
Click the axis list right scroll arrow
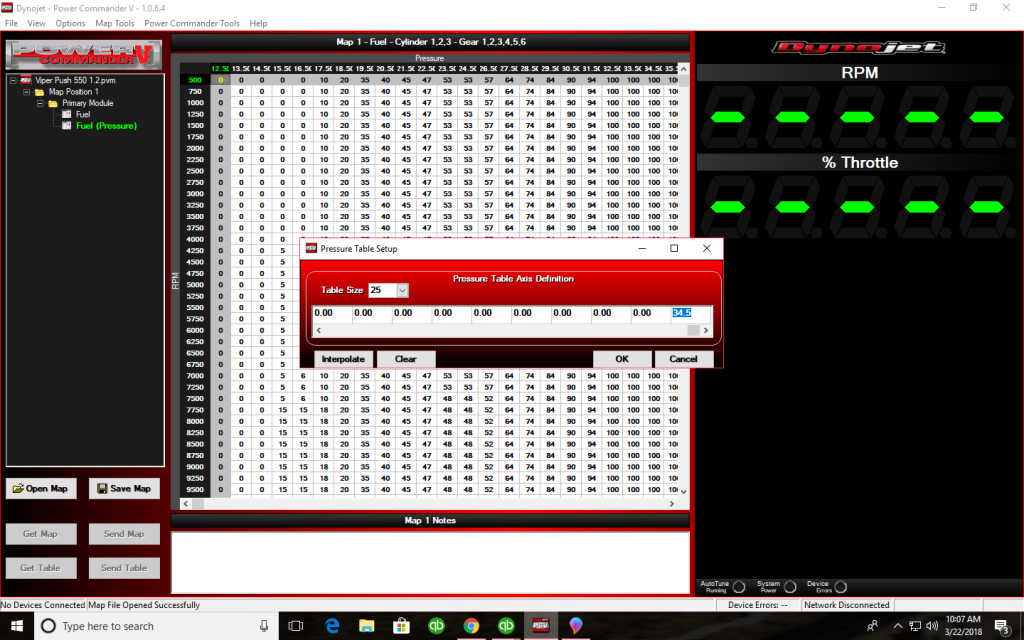(706, 330)
